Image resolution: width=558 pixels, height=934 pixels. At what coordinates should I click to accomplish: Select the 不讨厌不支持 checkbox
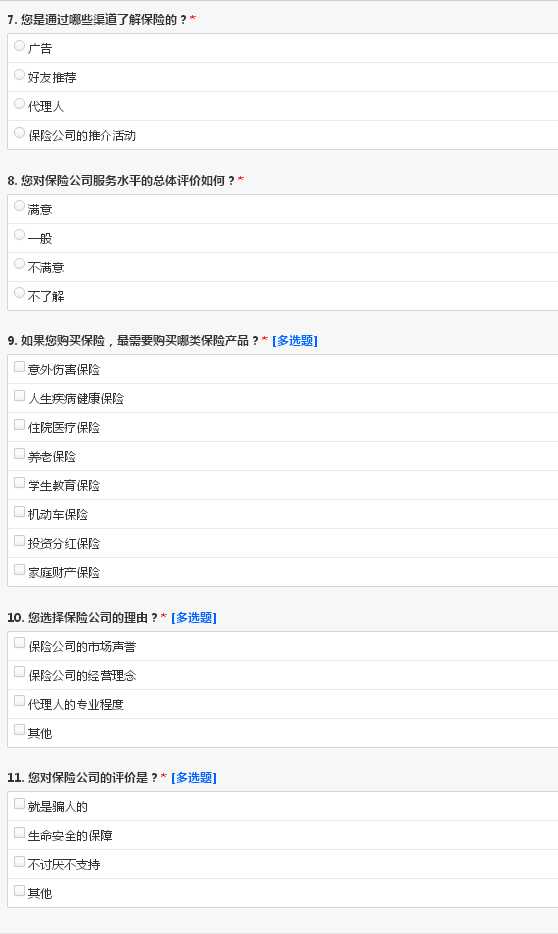(20, 862)
